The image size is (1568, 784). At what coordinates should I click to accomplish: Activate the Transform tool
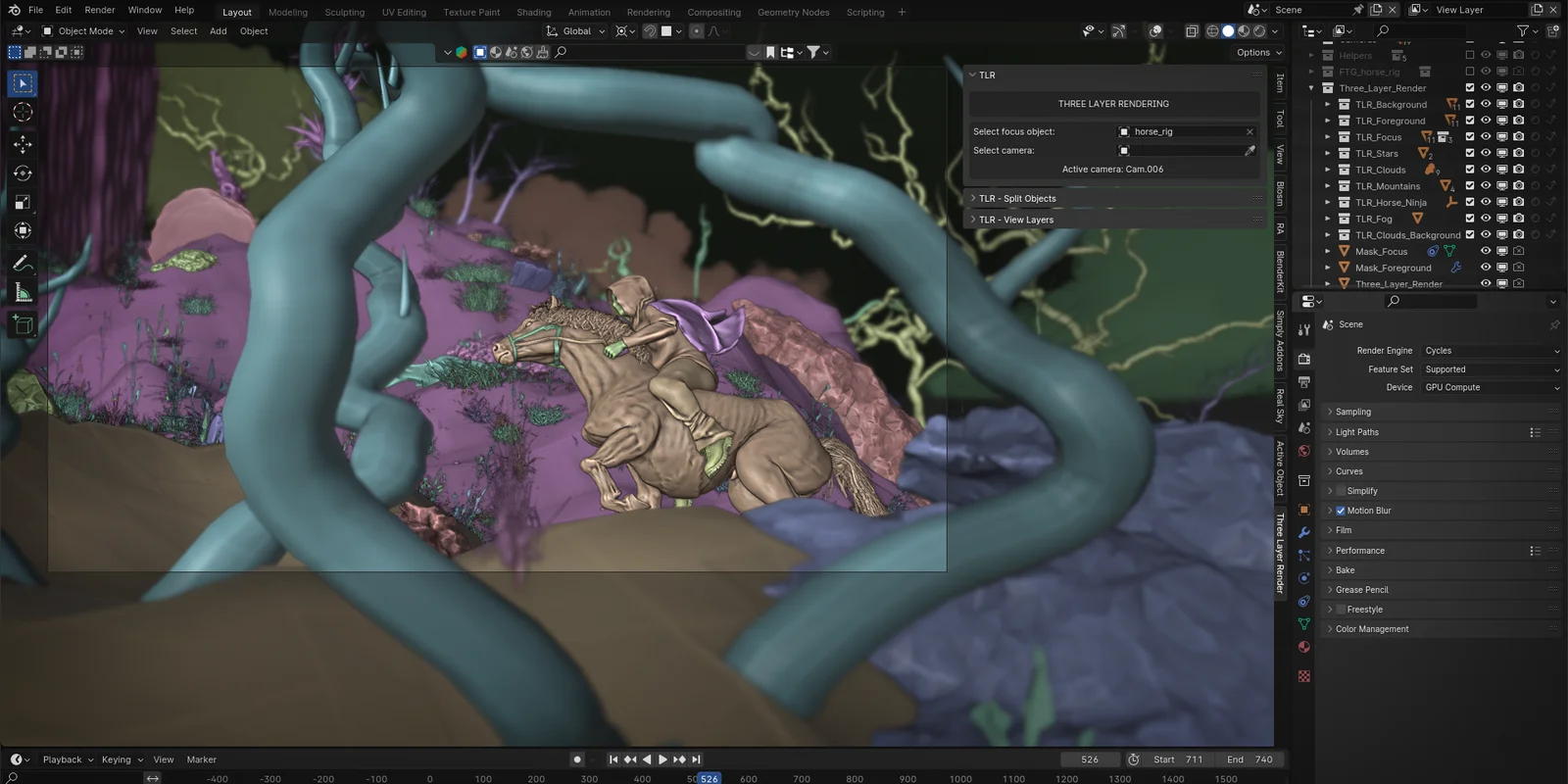pos(23,231)
